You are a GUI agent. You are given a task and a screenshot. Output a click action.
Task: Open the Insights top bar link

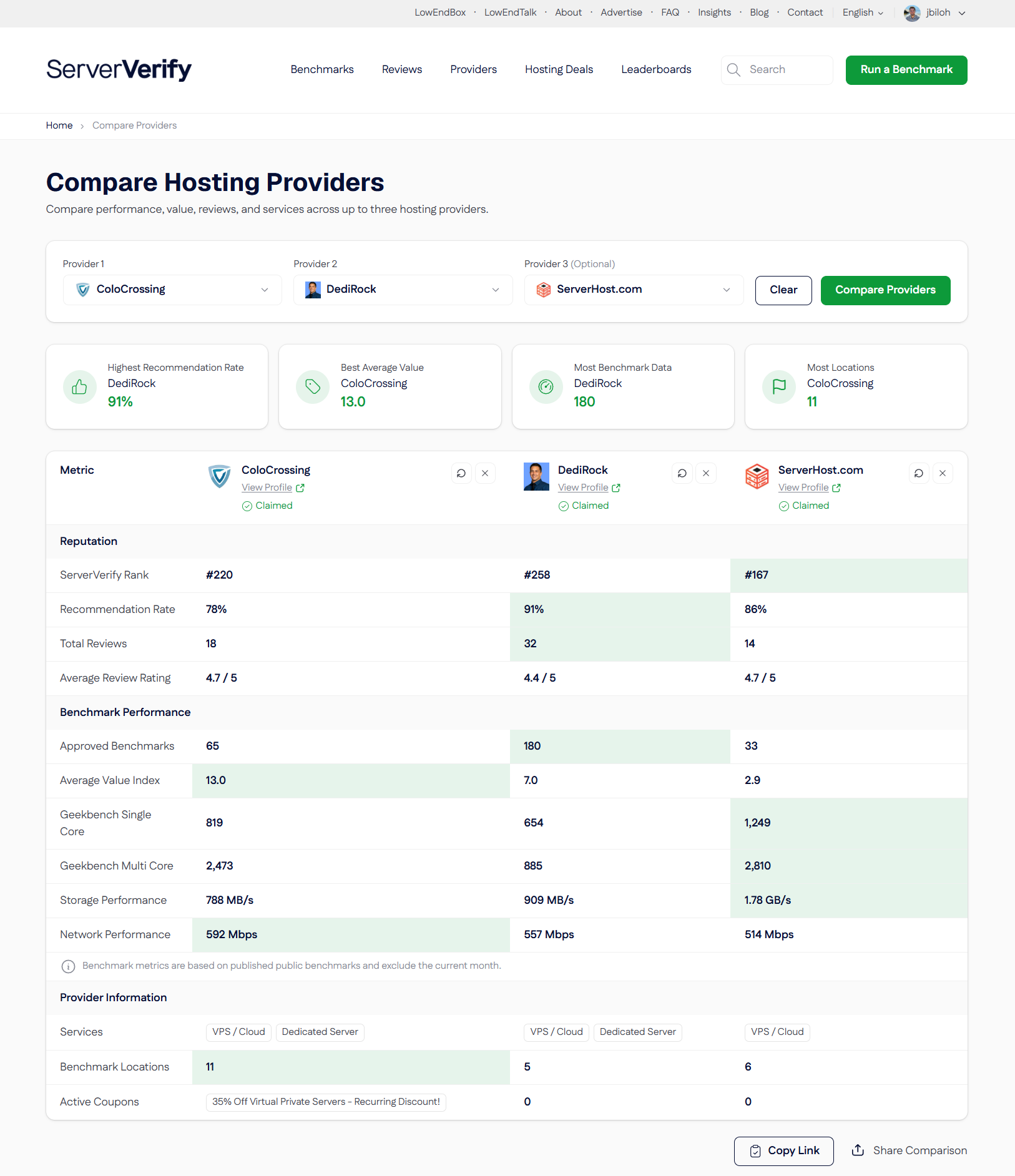714,12
